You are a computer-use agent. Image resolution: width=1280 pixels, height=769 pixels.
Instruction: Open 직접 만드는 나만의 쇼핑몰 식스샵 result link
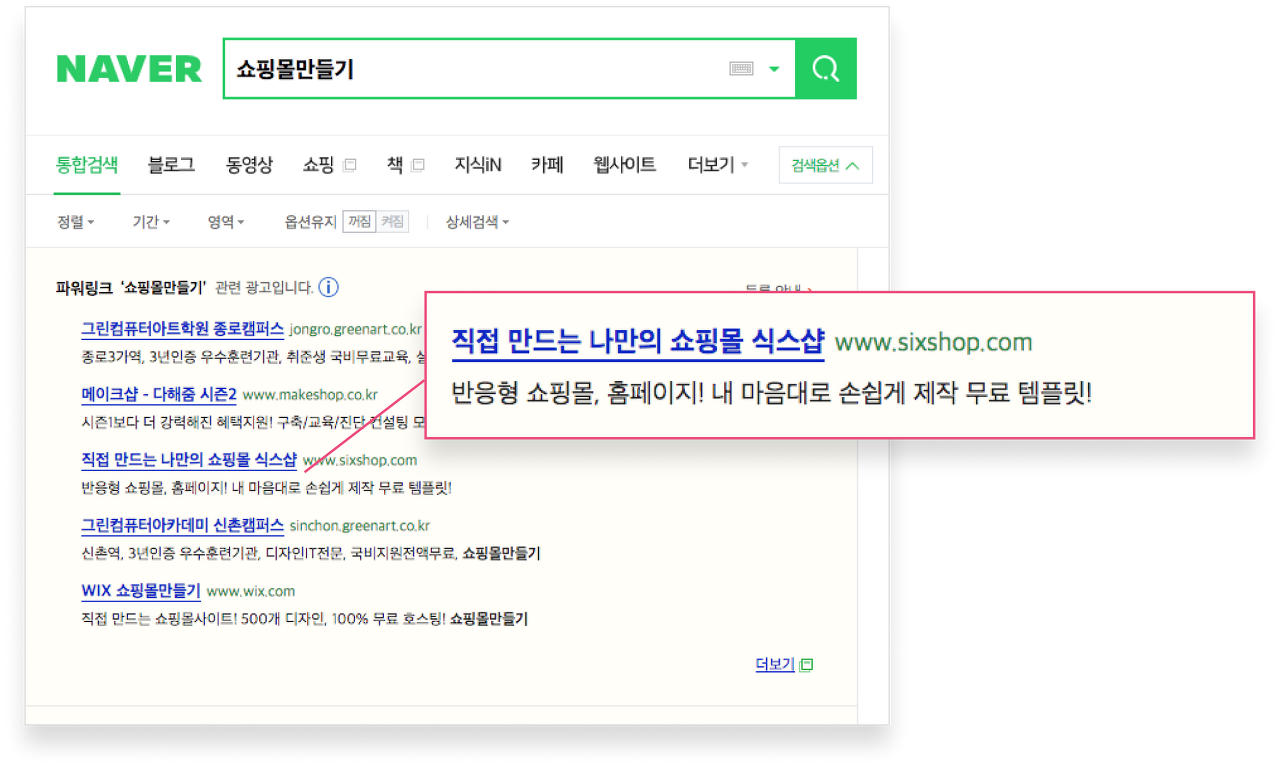point(189,460)
